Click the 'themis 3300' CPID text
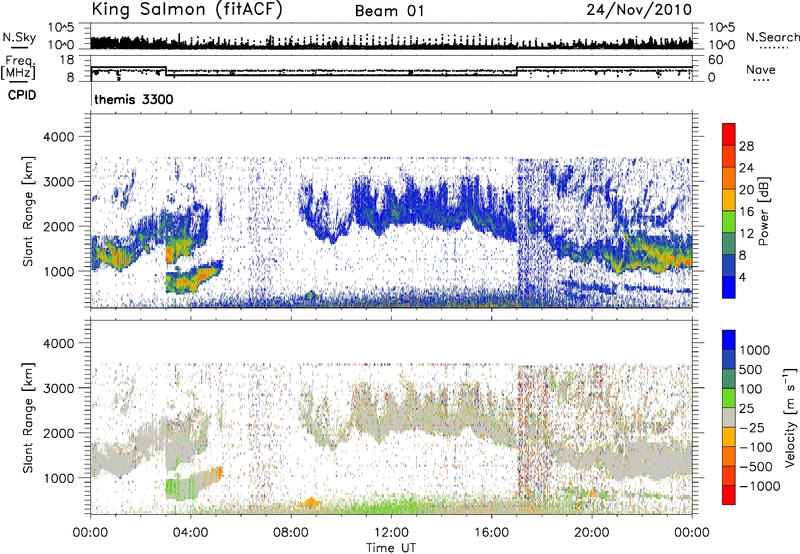The image size is (800, 554). tap(134, 99)
